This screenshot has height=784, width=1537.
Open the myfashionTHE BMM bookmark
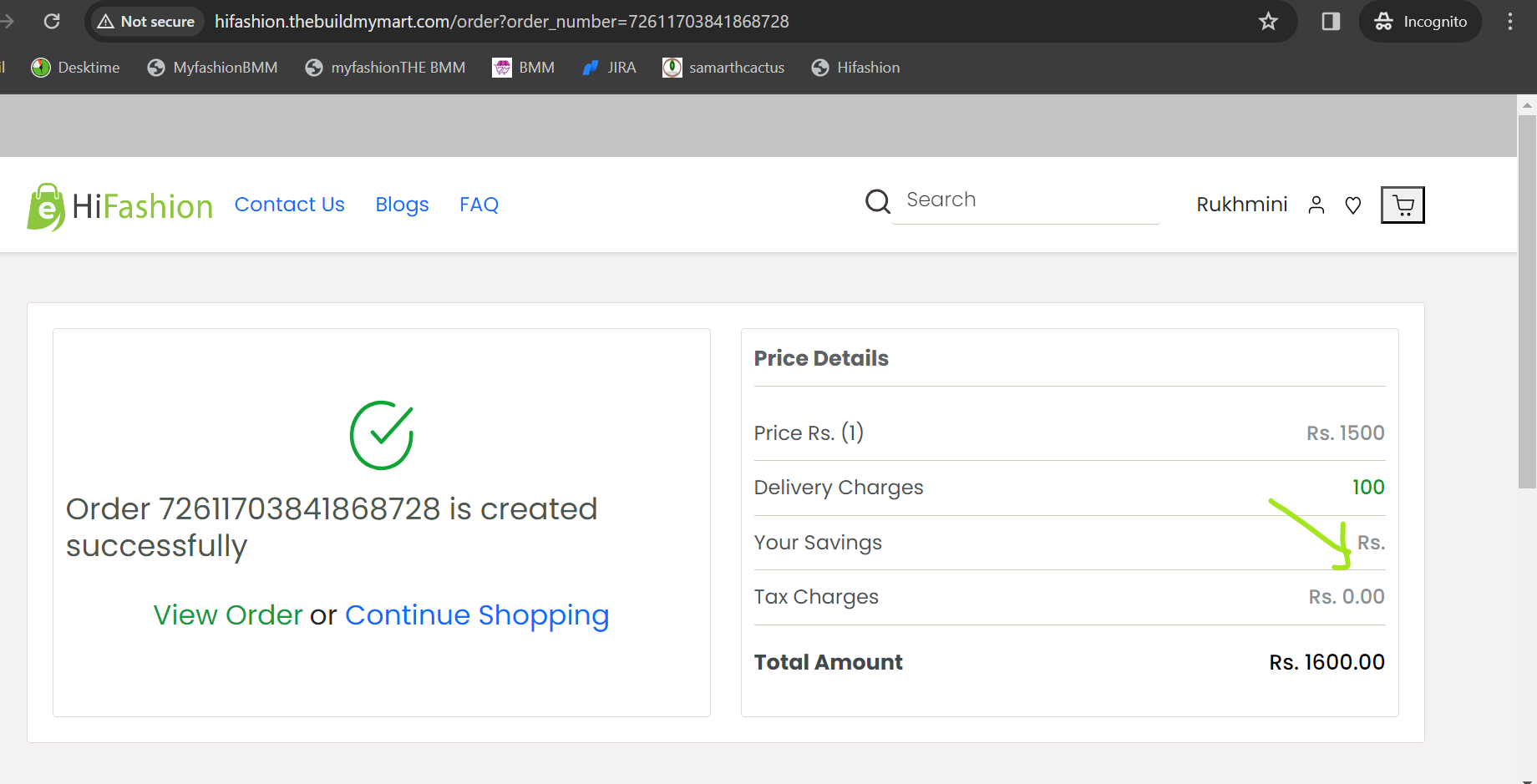tap(386, 68)
